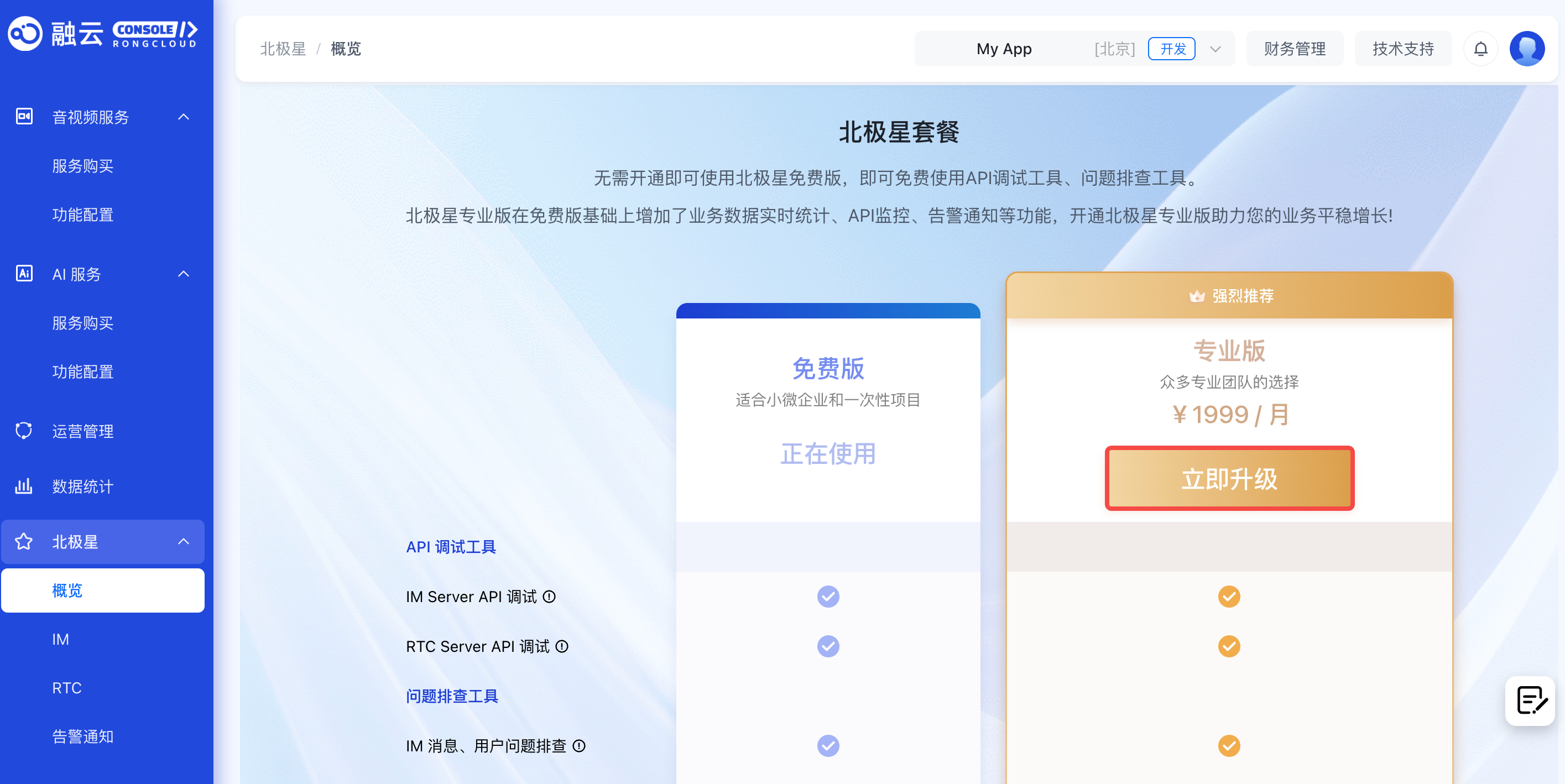The height and width of the screenshot is (784, 1565).
Task: Open the notification bell icon
Action: [1481, 48]
